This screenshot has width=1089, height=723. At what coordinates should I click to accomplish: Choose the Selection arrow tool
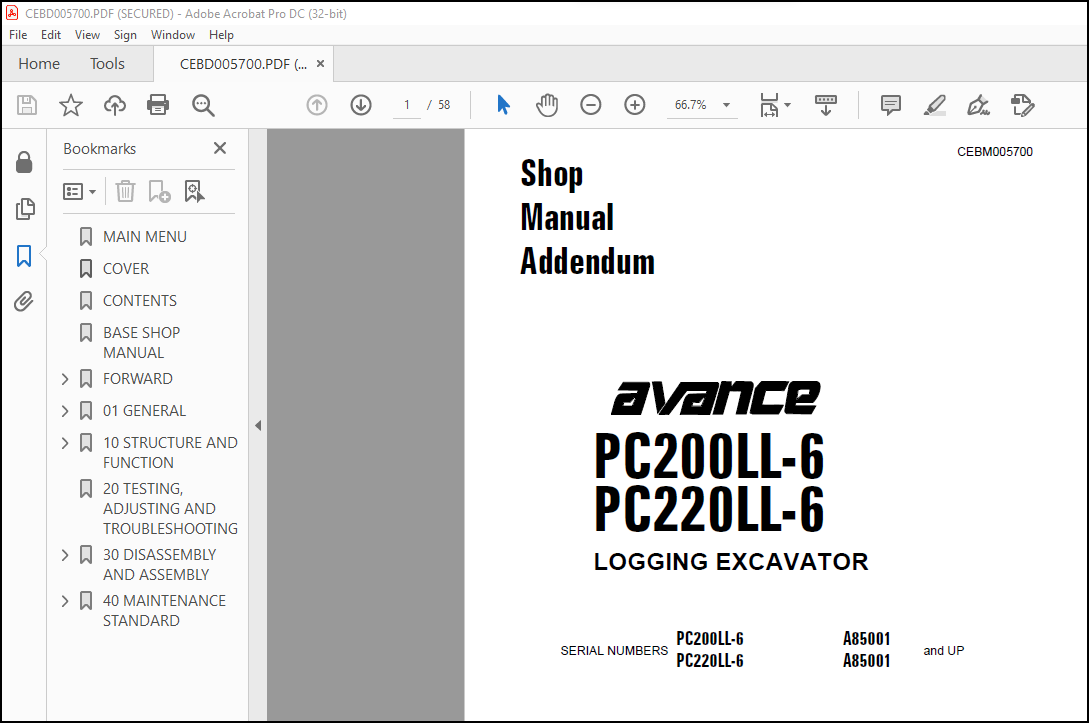click(x=504, y=105)
